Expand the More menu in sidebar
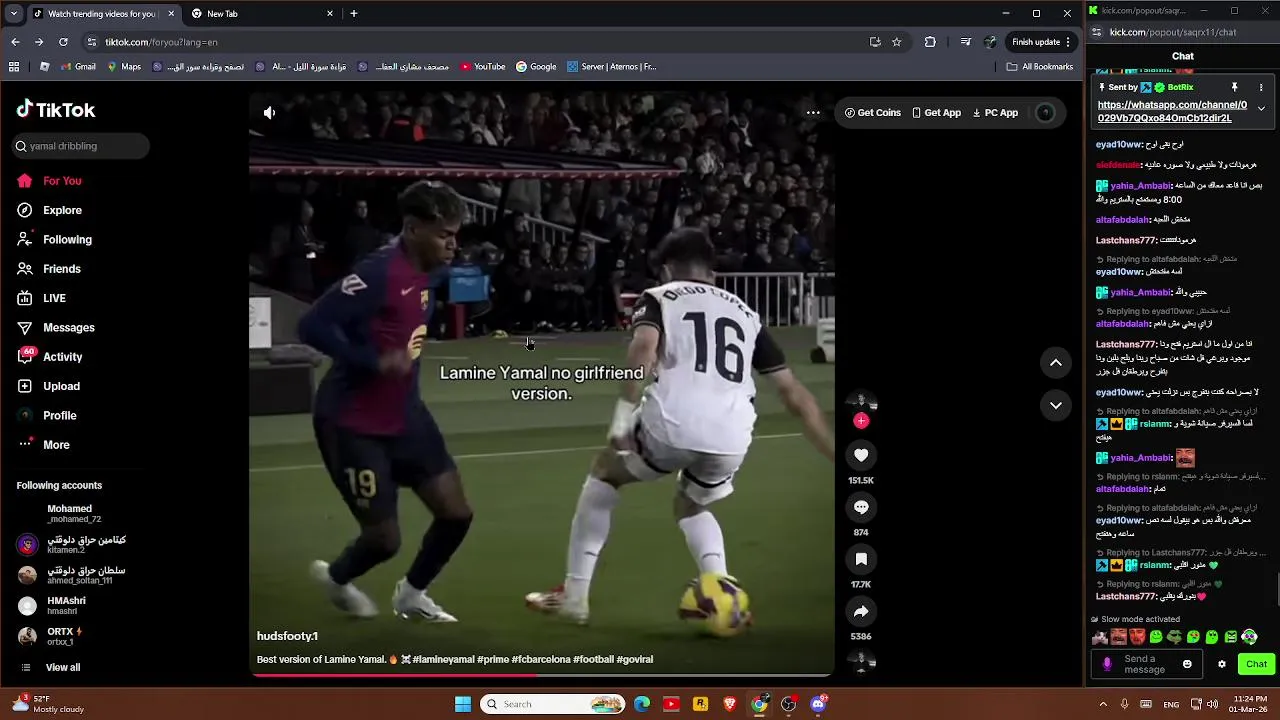Image resolution: width=1280 pixels, height=720 pixels. (56, 445)
